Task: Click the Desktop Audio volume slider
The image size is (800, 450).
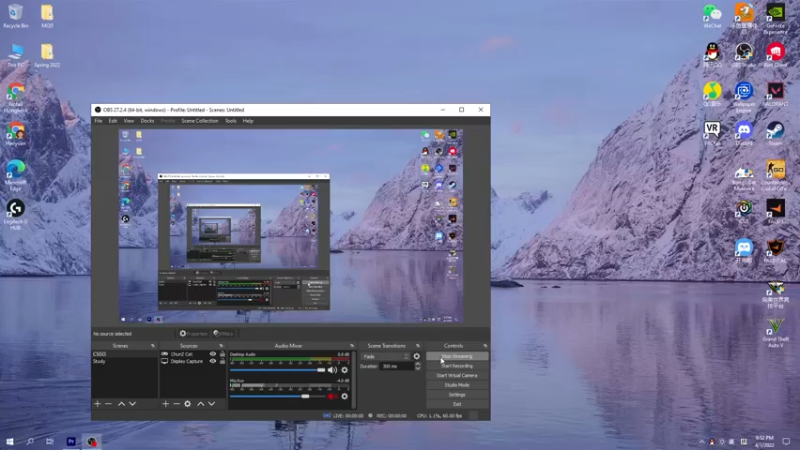Action: pos(278,370)
